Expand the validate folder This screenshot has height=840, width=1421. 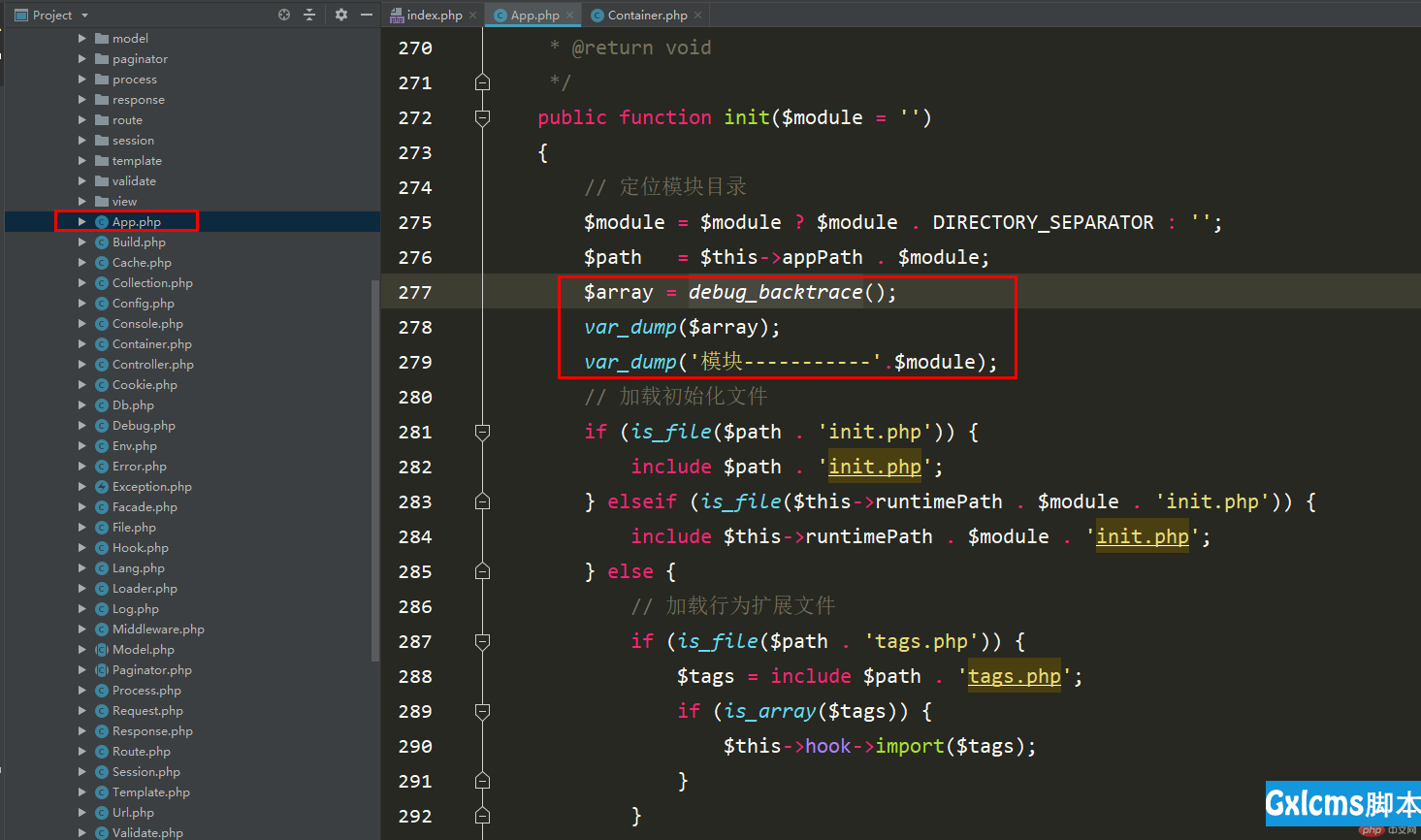click(x=82, y=181)
